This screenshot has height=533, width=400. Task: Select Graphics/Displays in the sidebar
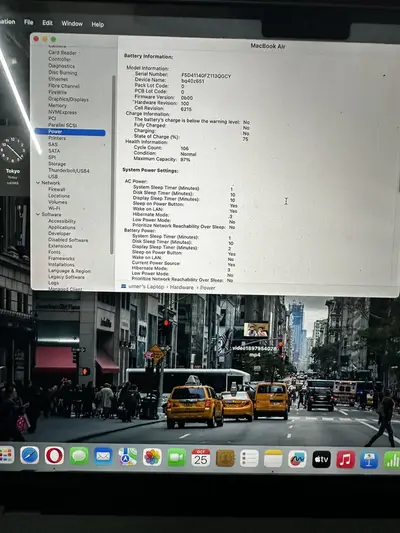coord(68,99)
